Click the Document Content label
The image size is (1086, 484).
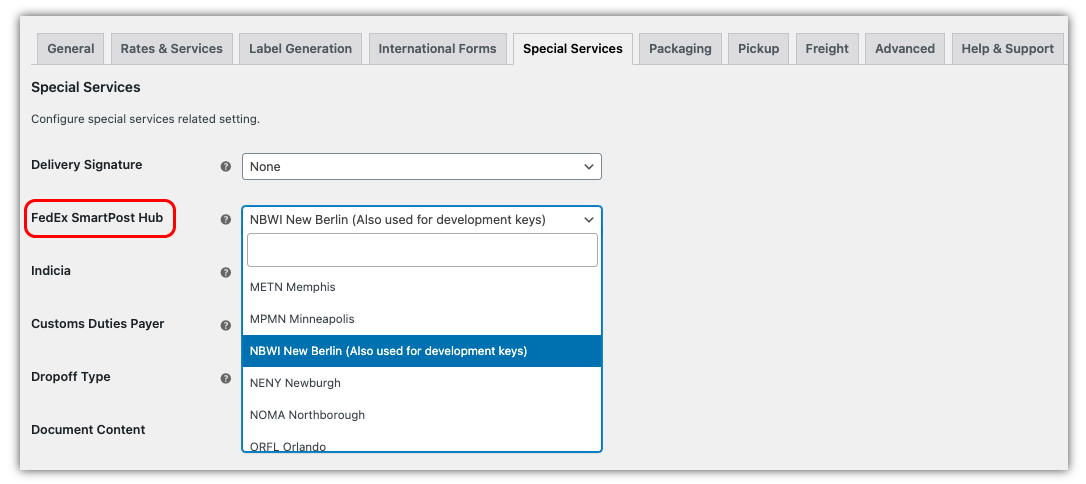pos(88,429)
